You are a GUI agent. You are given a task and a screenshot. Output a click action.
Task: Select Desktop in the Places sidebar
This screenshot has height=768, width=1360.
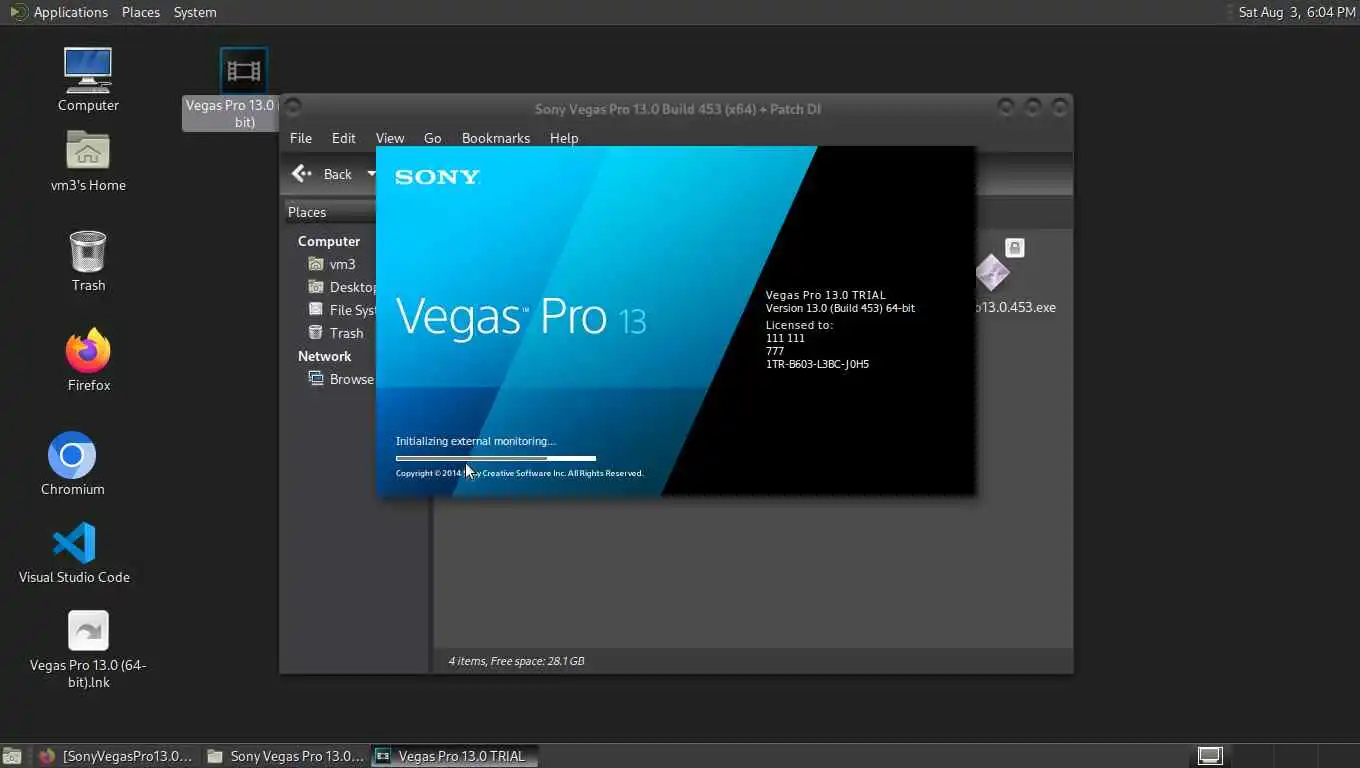tap(342, 287)
